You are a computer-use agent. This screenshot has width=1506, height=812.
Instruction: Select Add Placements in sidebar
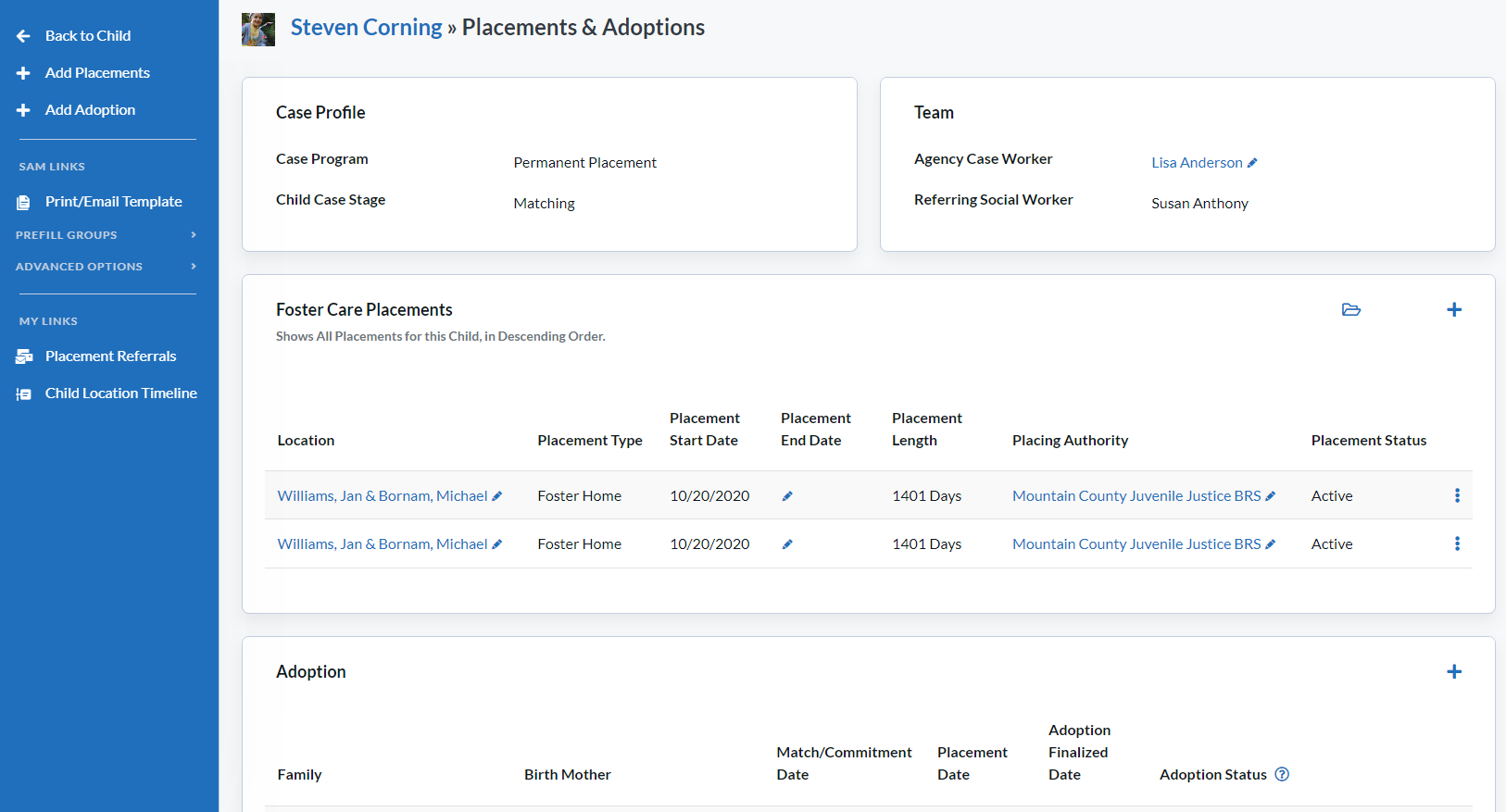(x=97, y=73)
